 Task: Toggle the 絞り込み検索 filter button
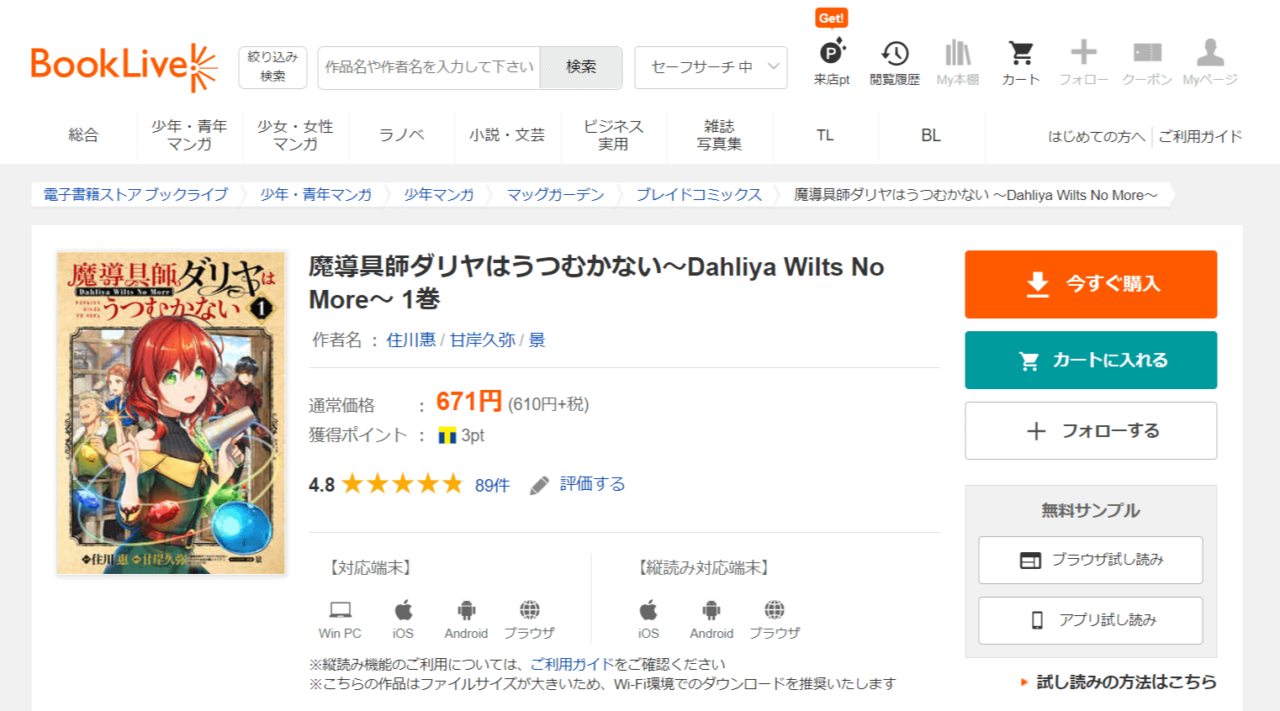pos(273,67)
